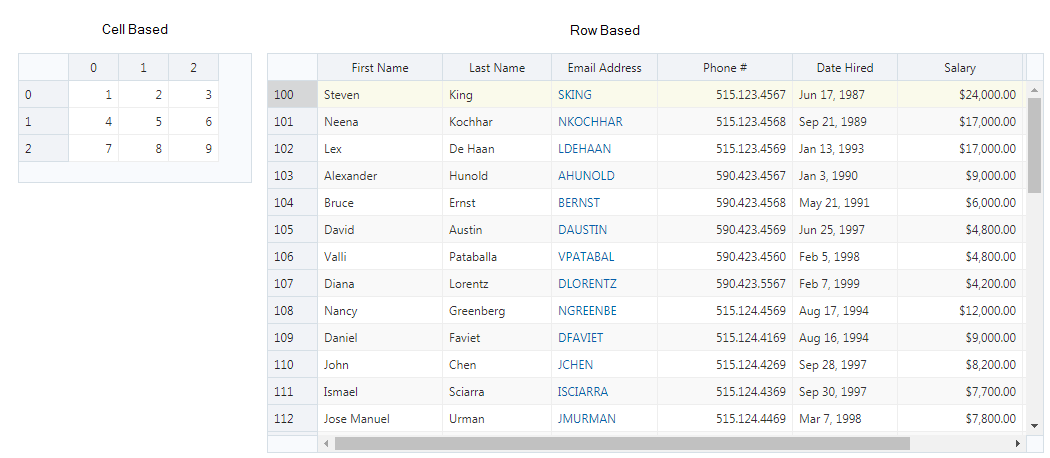Click the horizontal scrollbar left arrow

click(x=326, y=443)
